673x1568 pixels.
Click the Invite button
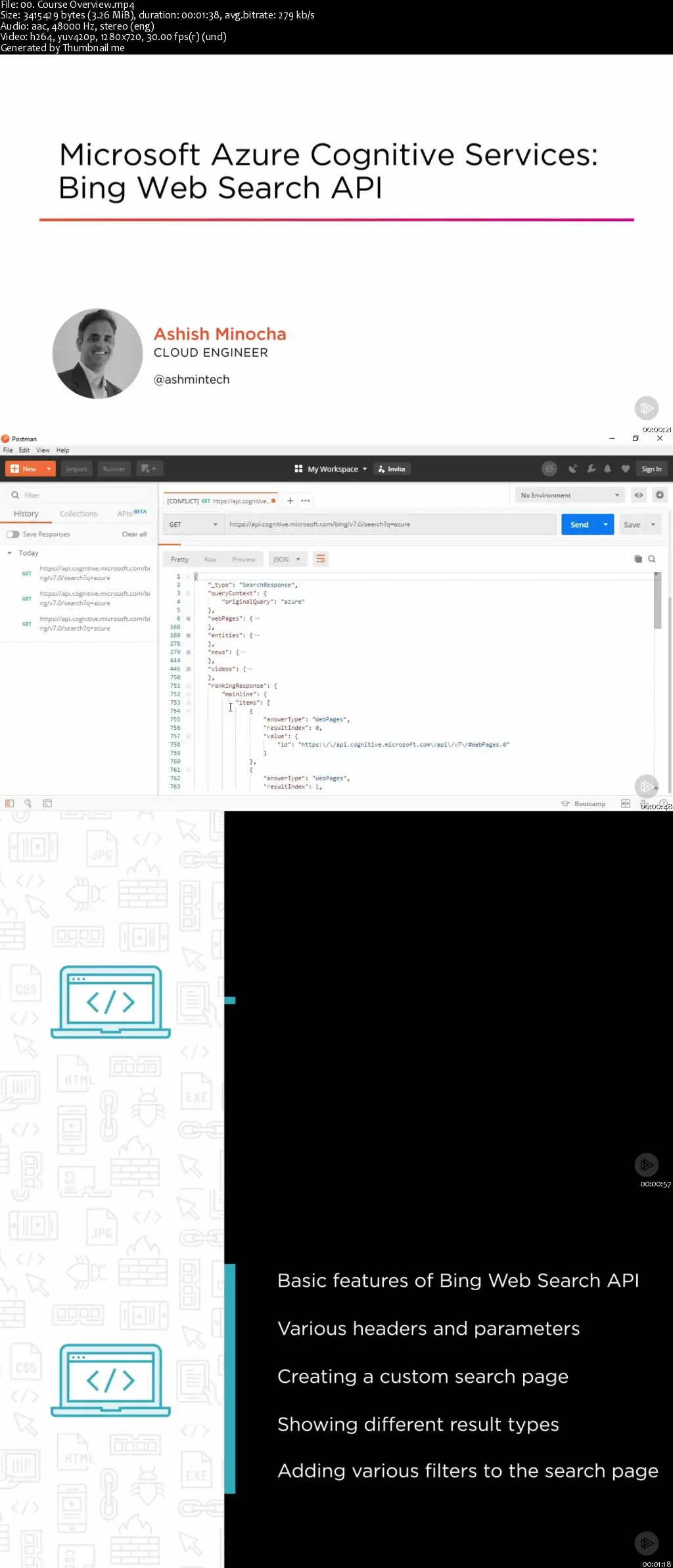click(x=392, y=468)
